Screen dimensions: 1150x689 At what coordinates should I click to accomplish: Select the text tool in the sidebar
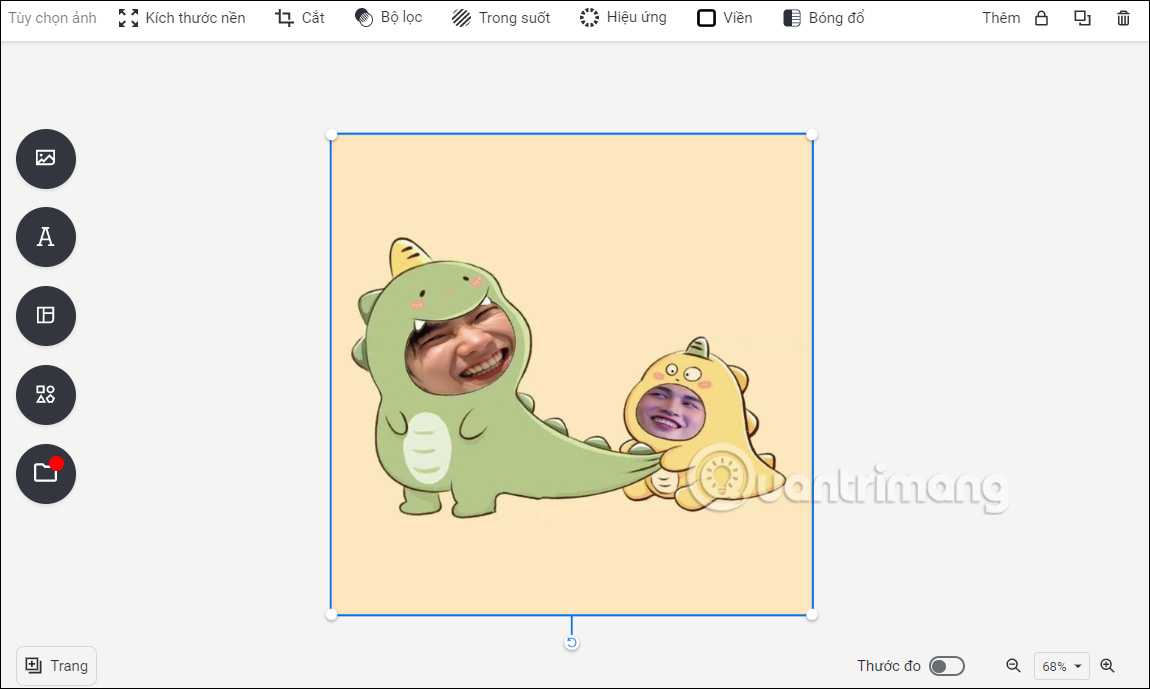(45, 237)
